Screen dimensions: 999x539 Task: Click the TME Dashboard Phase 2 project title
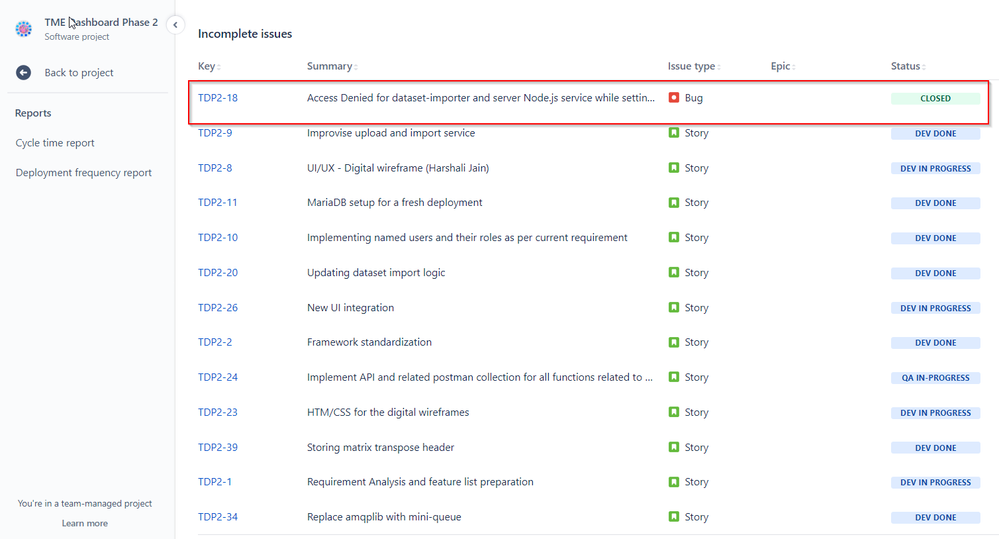[101, 22]
